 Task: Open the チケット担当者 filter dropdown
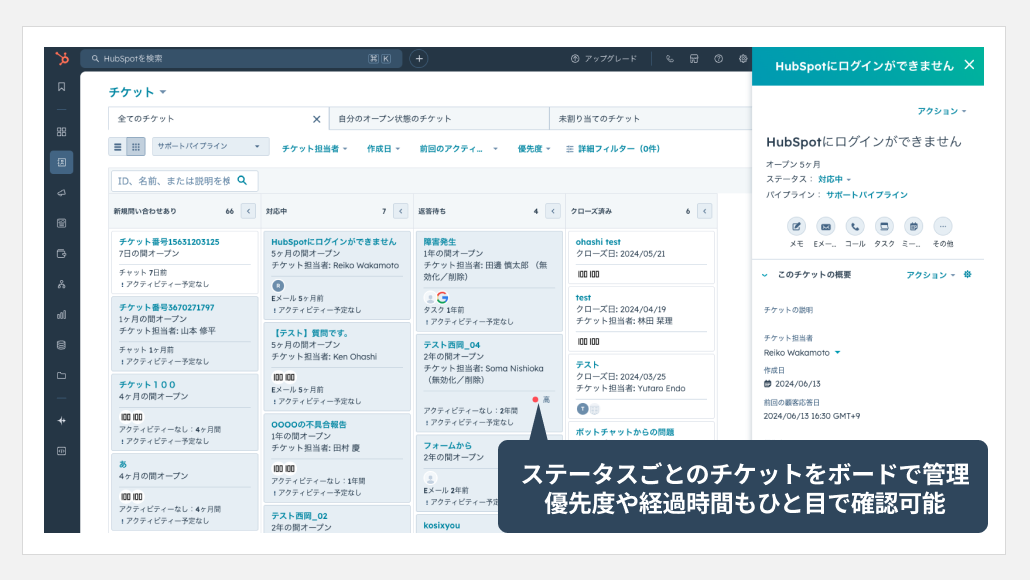(x=315, y=149)
